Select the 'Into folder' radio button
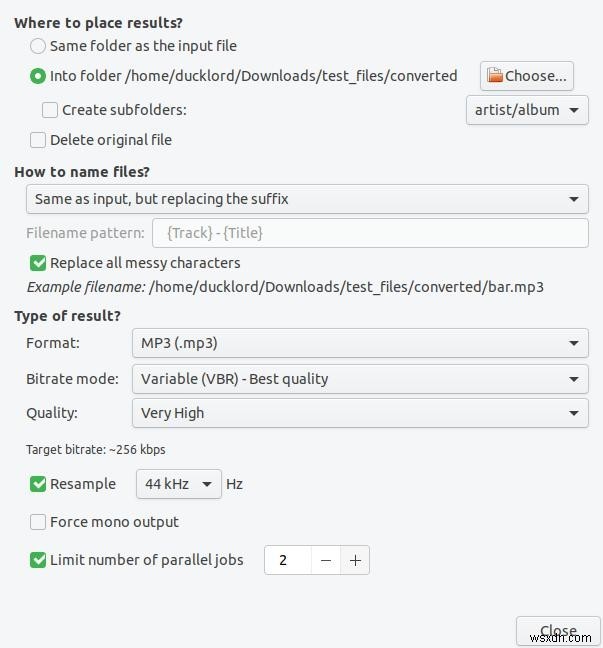 pos(38,76)
